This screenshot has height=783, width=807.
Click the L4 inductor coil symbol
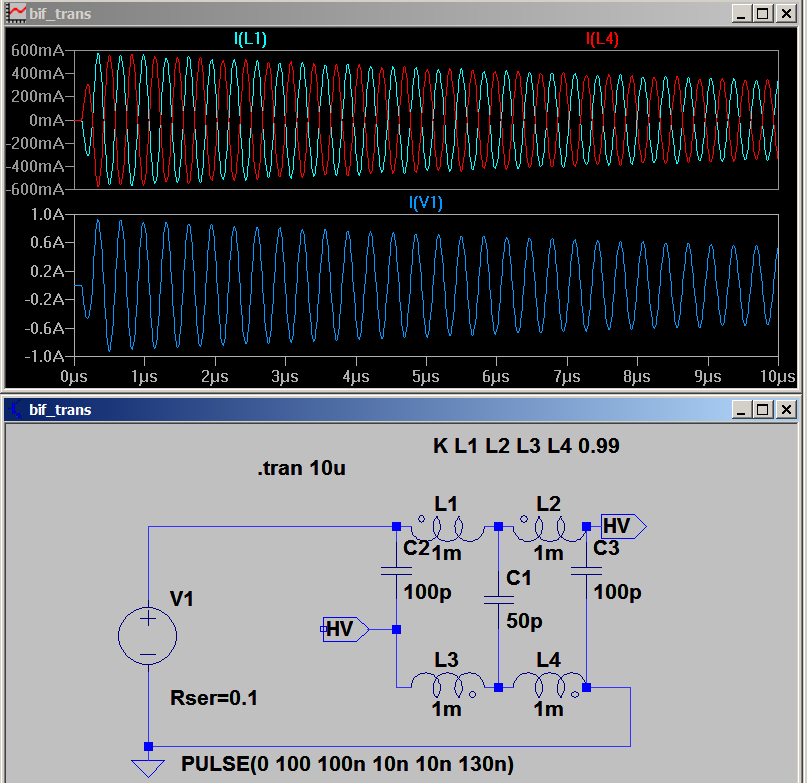click(x=540, y=685)
